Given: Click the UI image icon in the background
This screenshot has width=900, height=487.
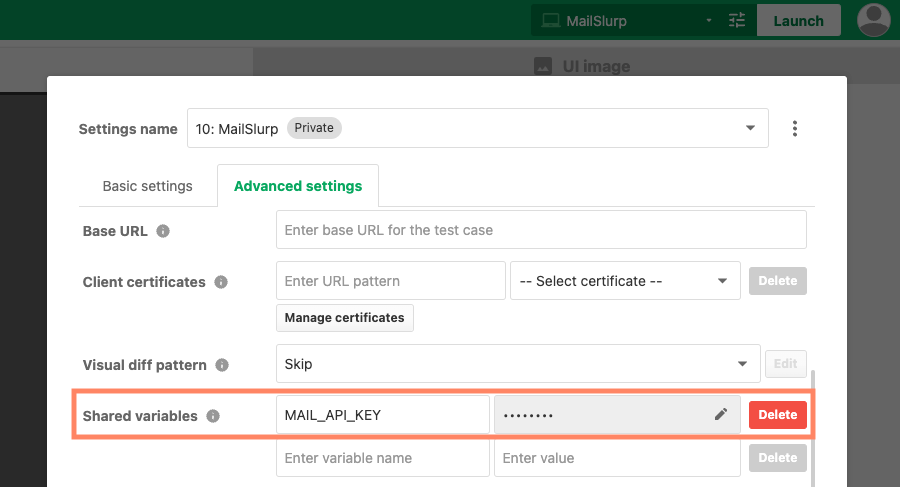Looking at the screenshot, I should (543, 66).
